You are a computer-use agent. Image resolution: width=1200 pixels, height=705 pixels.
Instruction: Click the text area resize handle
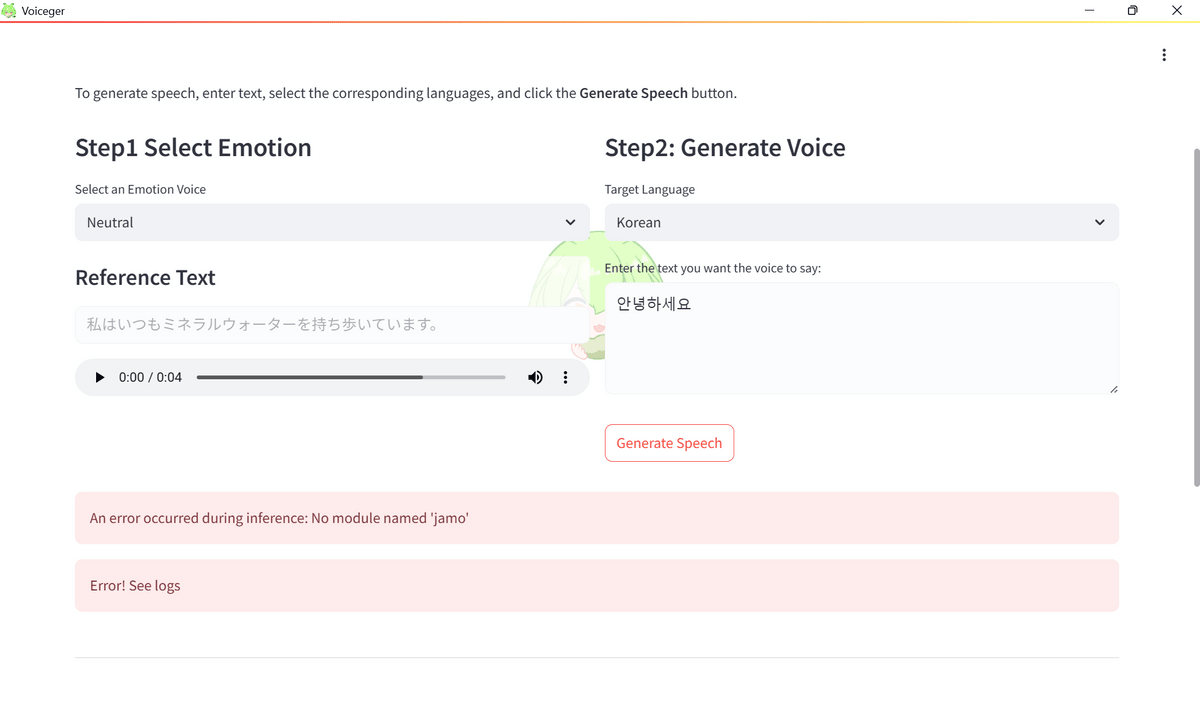(1113, 389)
